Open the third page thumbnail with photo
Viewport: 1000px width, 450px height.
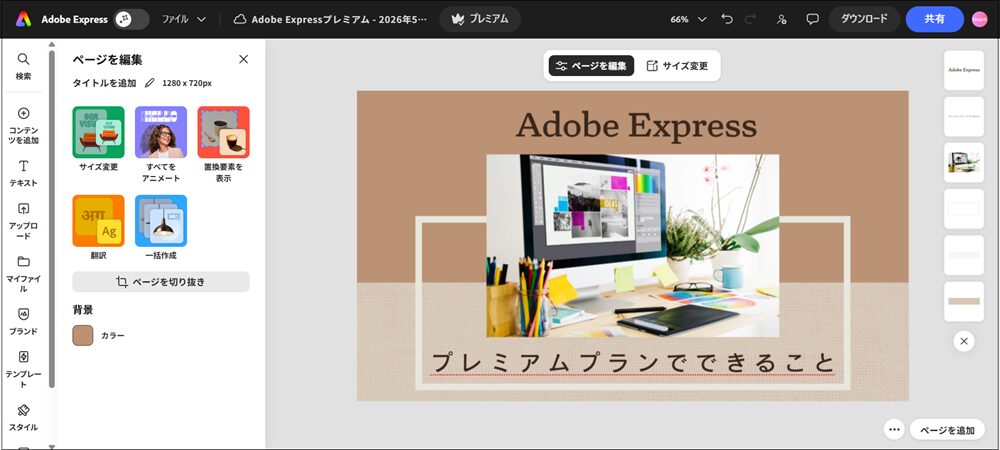click(x=964, y=163)
